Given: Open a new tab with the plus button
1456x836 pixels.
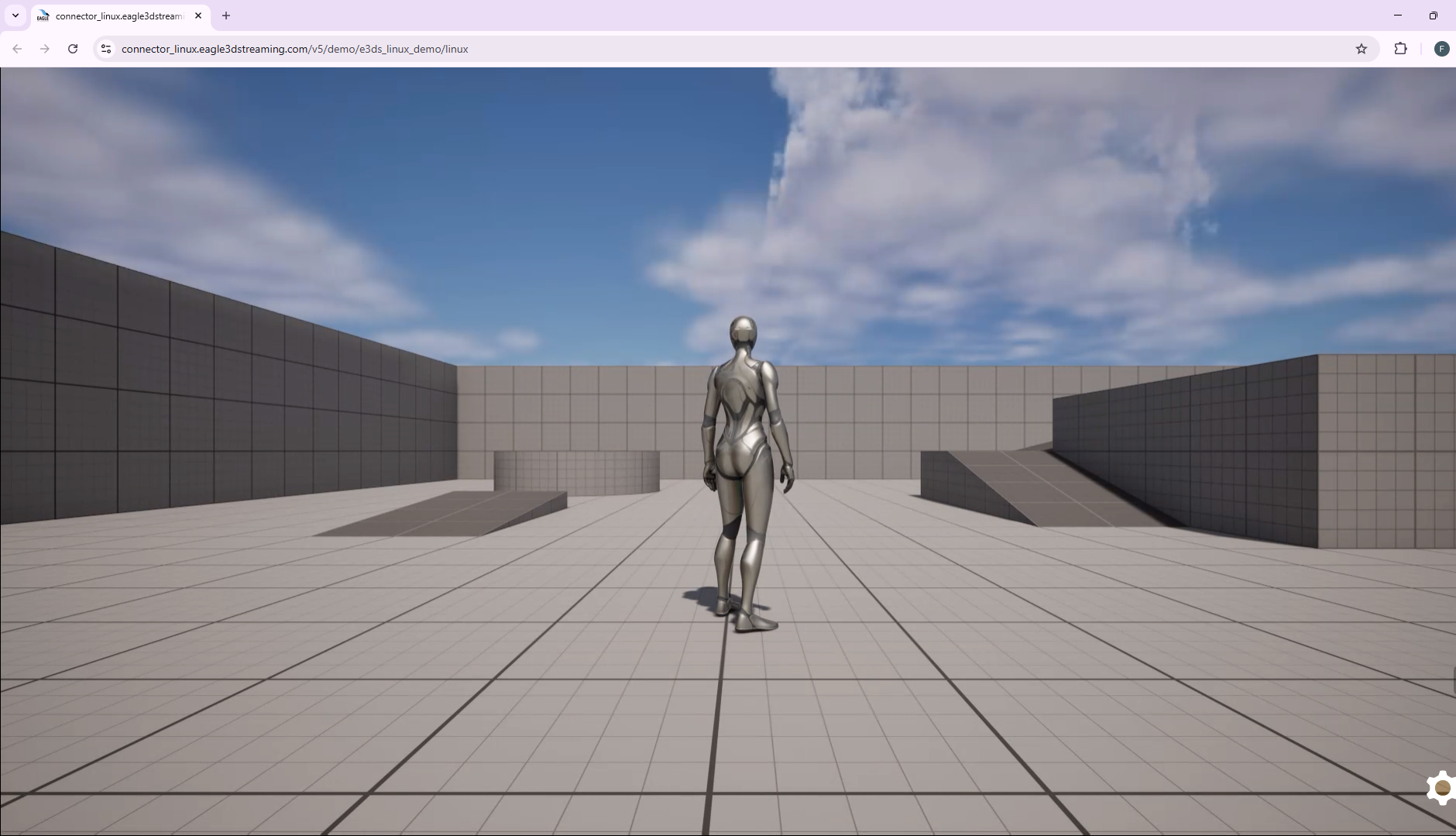Looking at the screenshot, I should [x=225, y=15].
